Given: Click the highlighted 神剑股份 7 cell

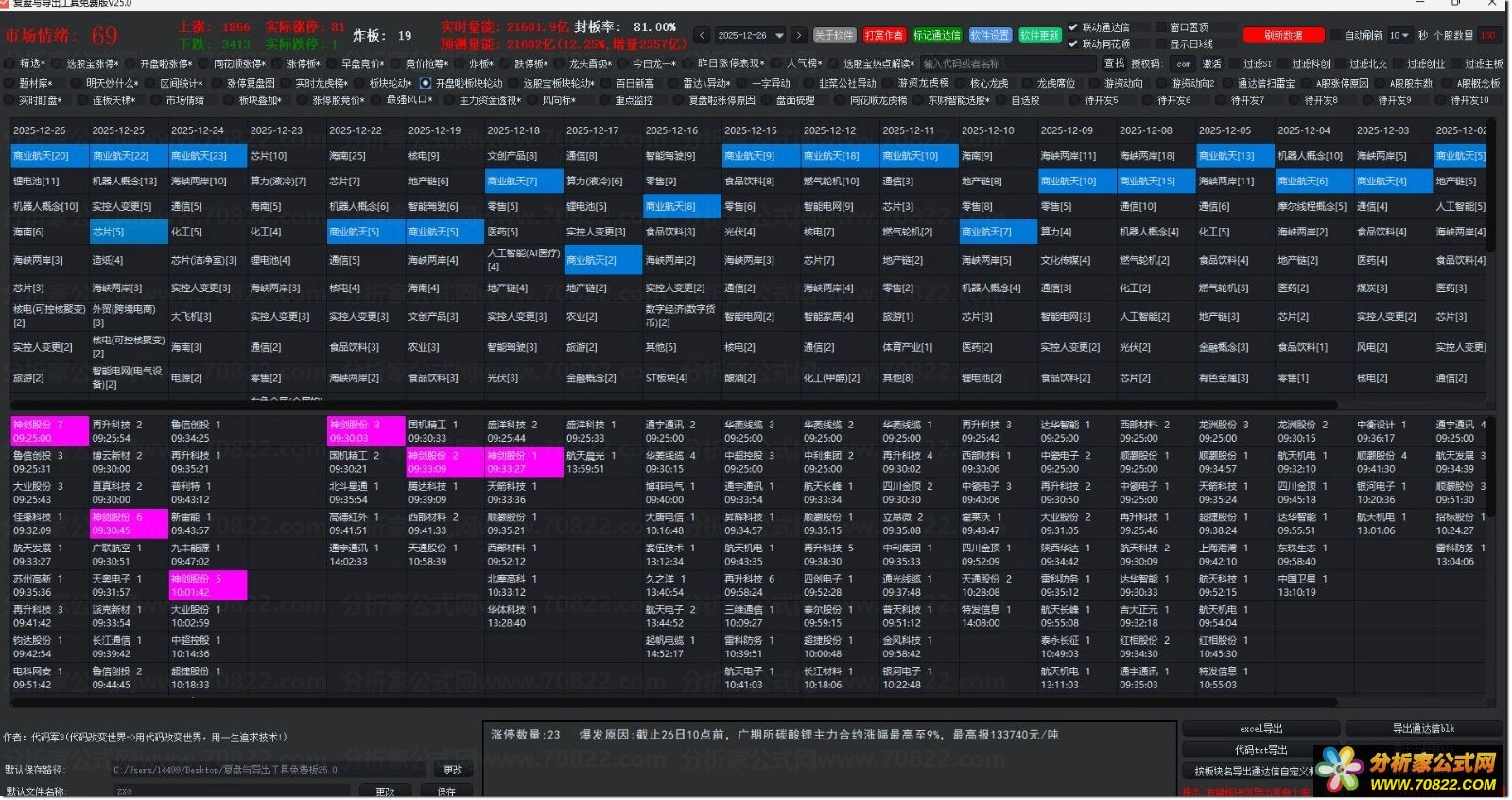Looking at the screenshot, I should 49,431.
